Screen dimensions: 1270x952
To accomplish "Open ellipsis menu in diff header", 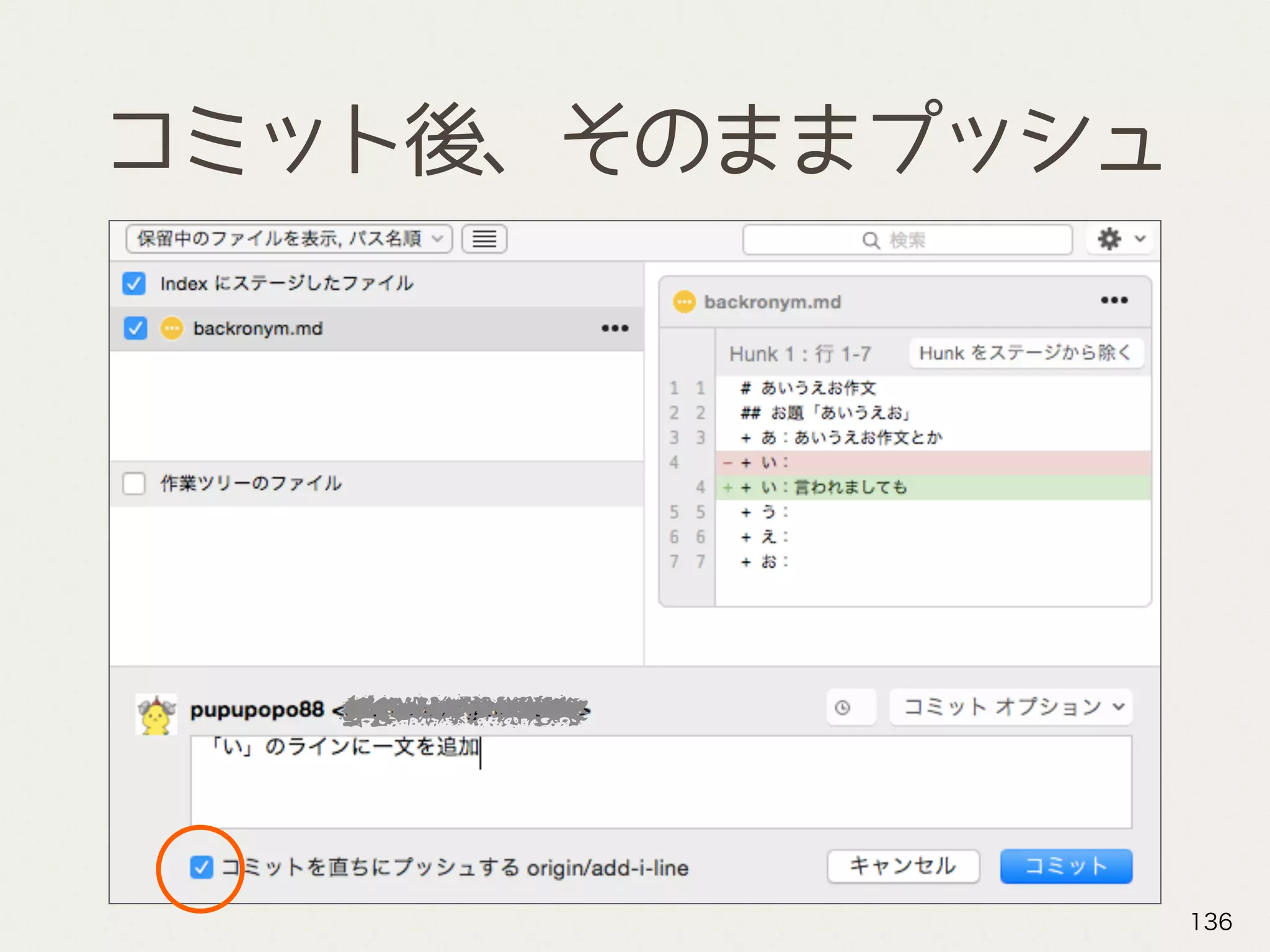I will (1114, 301).
